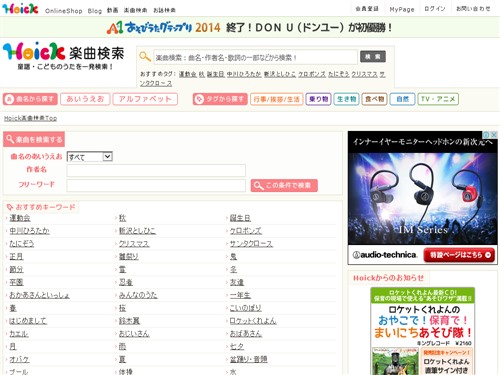This screenshot has width=500, height=375.
Task: Click クリスマス tag under the top search box
Action: click(x=364, y=74)
